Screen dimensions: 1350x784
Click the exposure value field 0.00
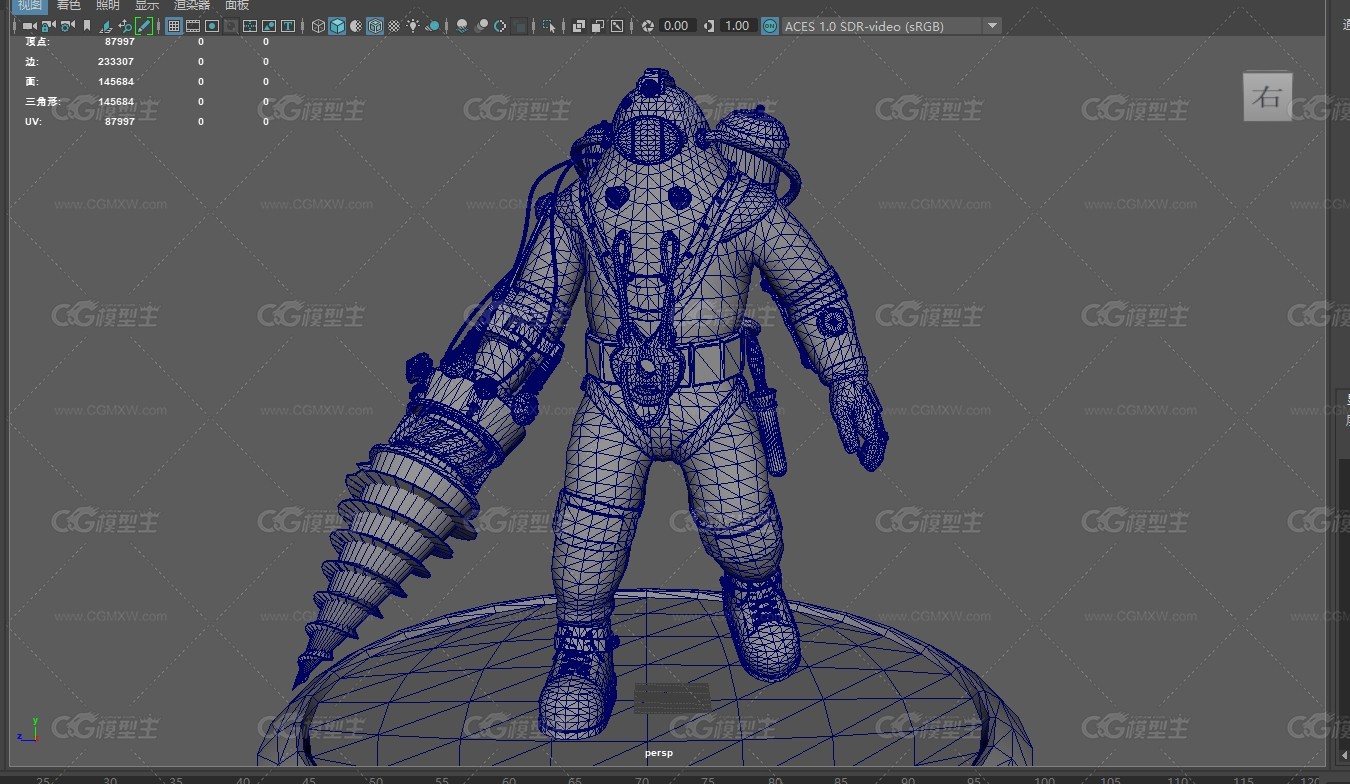pyautogui.click(x=677, y=26)
